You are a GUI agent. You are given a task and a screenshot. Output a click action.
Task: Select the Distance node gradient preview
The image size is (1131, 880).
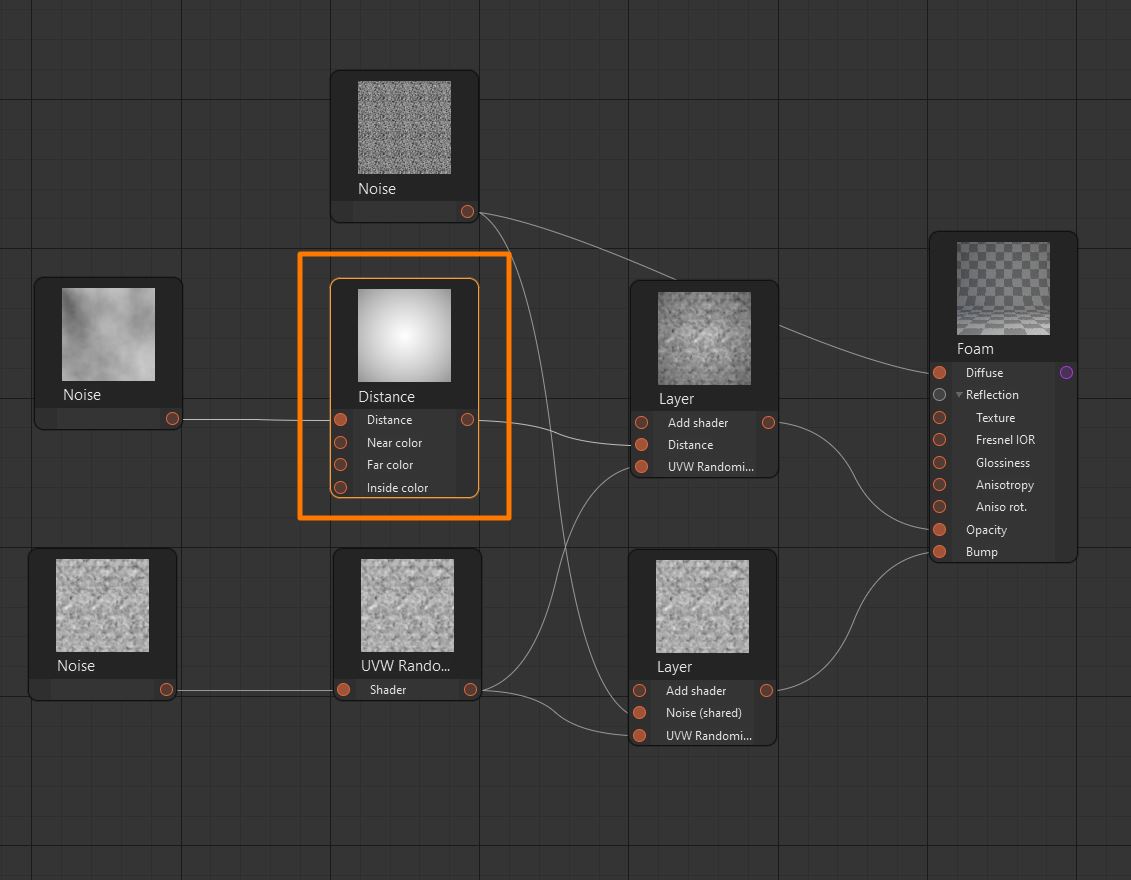(x=404, y=335)
